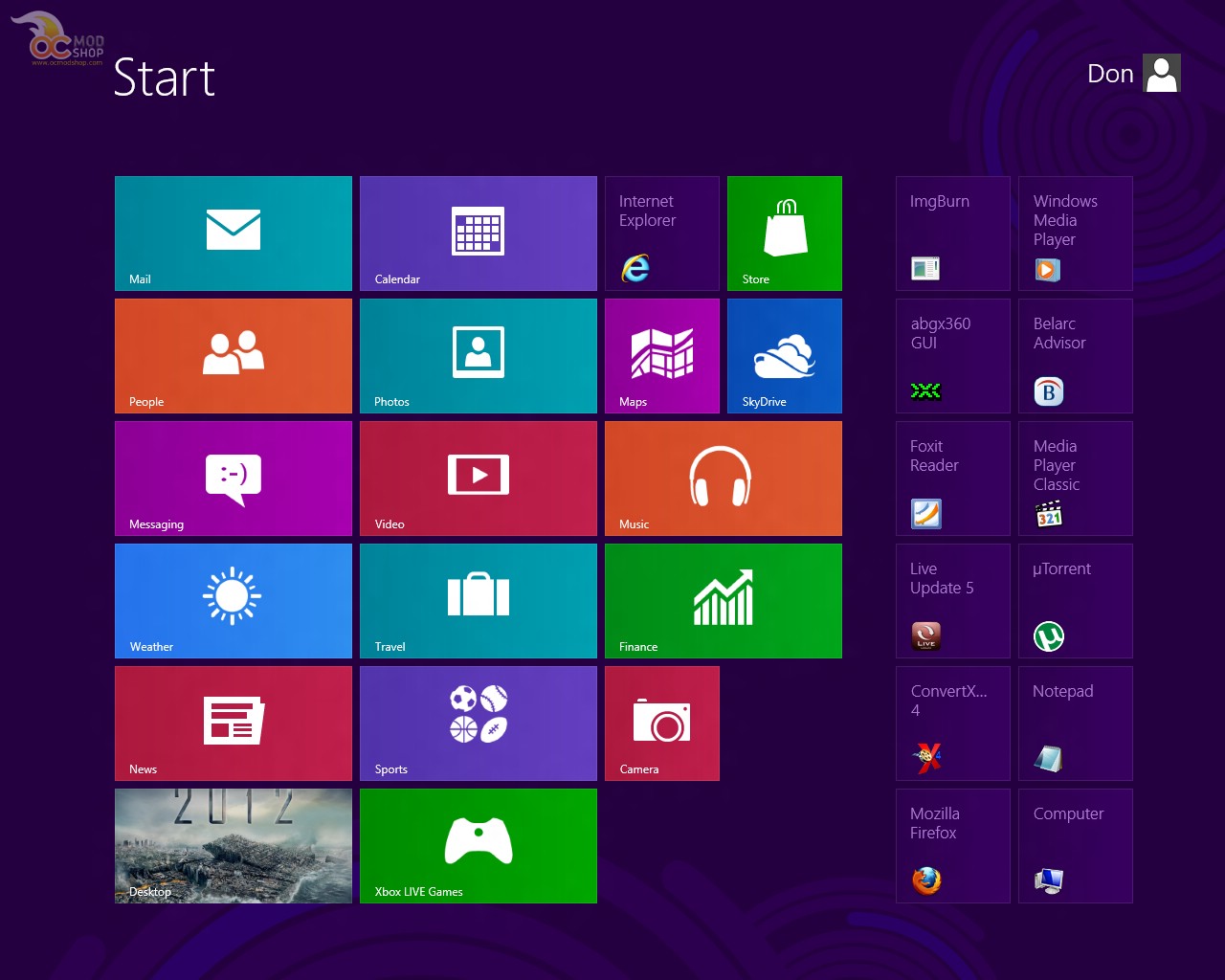Open the Mail tile
Viewport: 1225px width, 980px height.
point(234,234)
